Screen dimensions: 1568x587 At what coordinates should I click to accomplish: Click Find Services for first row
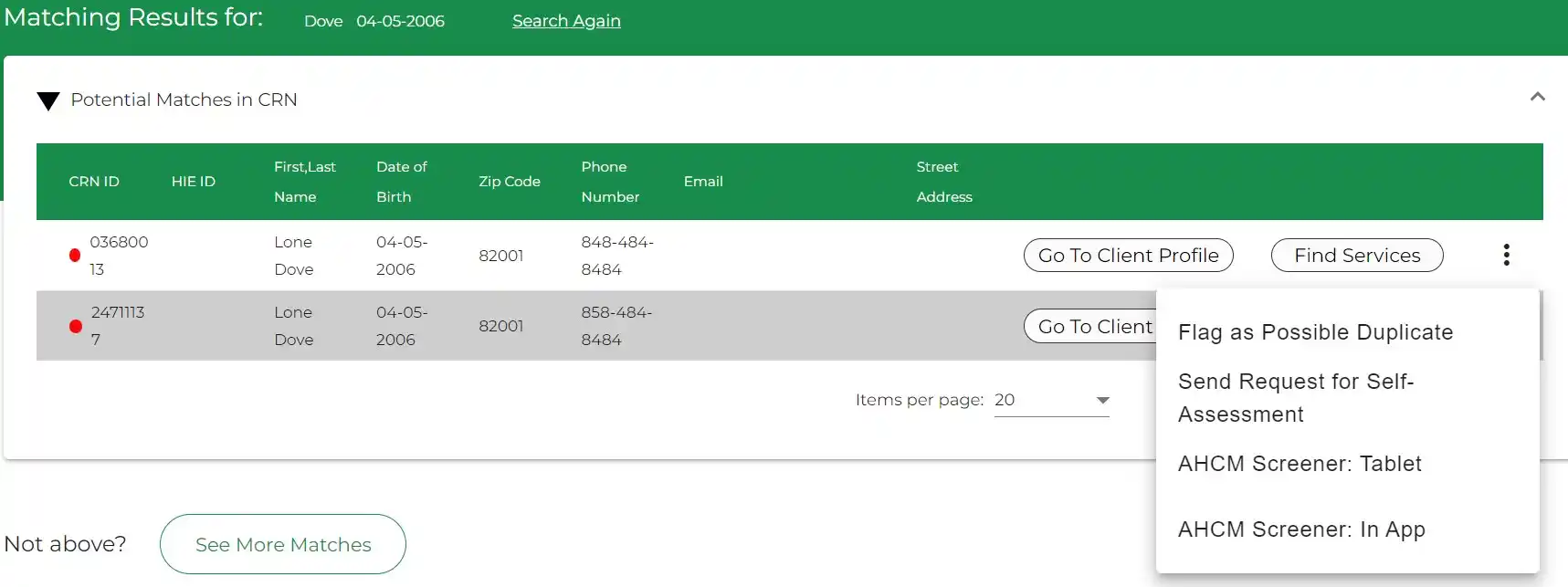(1356, 256)
